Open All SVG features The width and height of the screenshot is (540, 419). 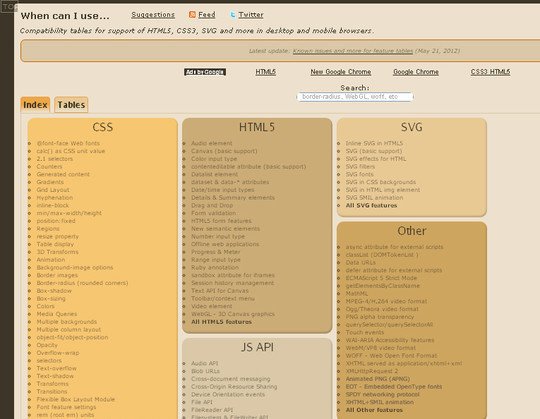point(371,206)
